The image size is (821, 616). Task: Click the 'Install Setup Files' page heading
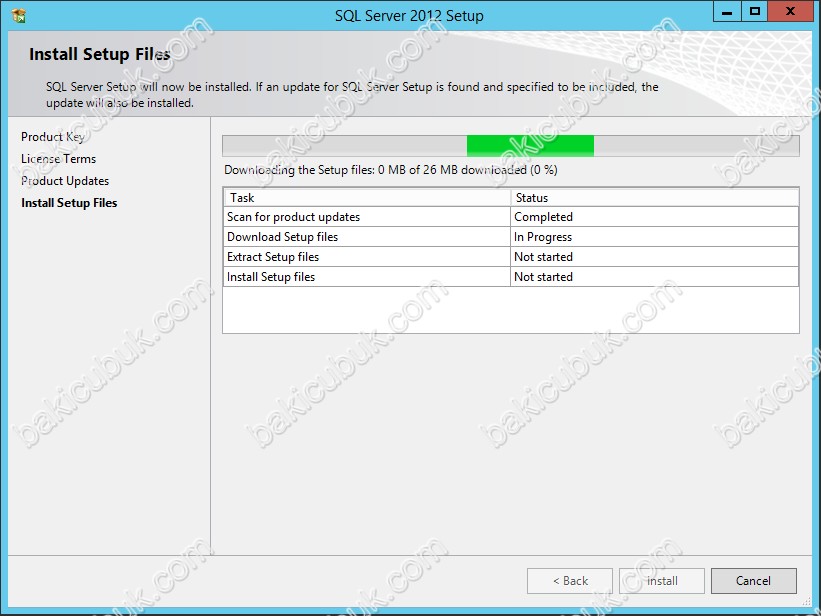pyautogui.click(x=99, y=54)
